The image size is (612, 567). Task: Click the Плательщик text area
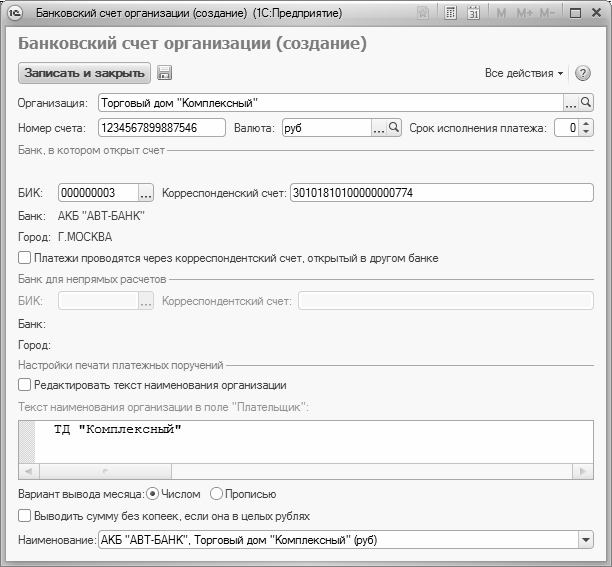coord(306,442)
